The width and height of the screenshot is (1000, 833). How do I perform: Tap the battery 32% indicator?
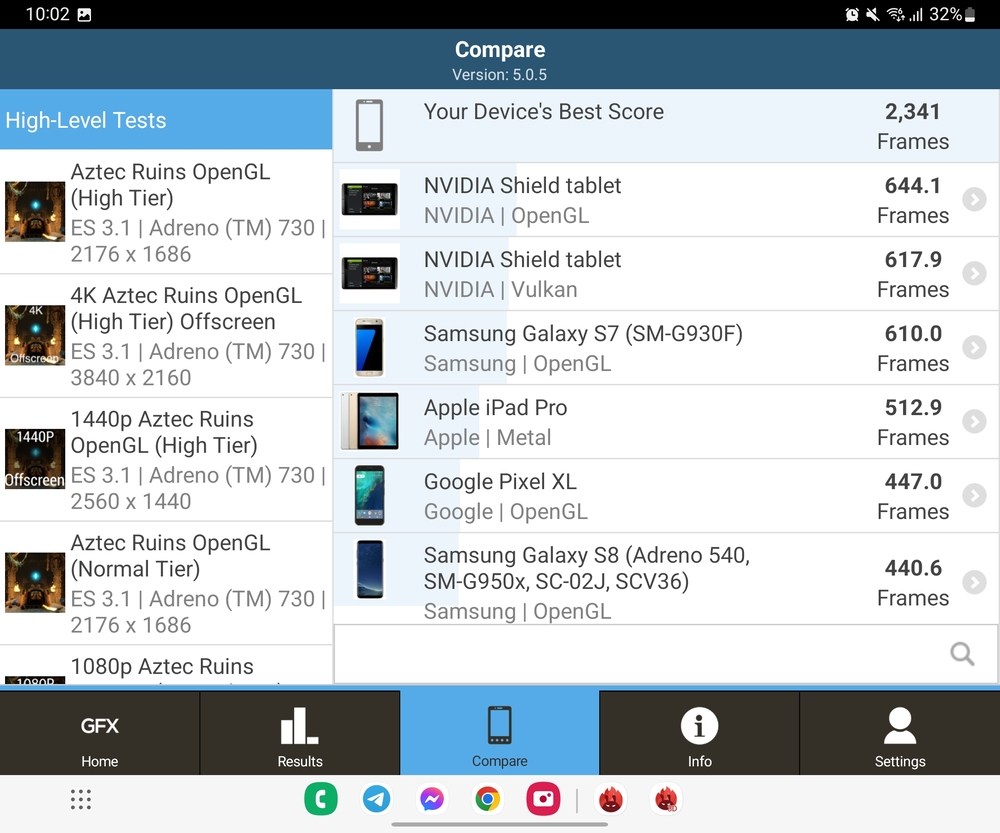click(x=952, y=15)
